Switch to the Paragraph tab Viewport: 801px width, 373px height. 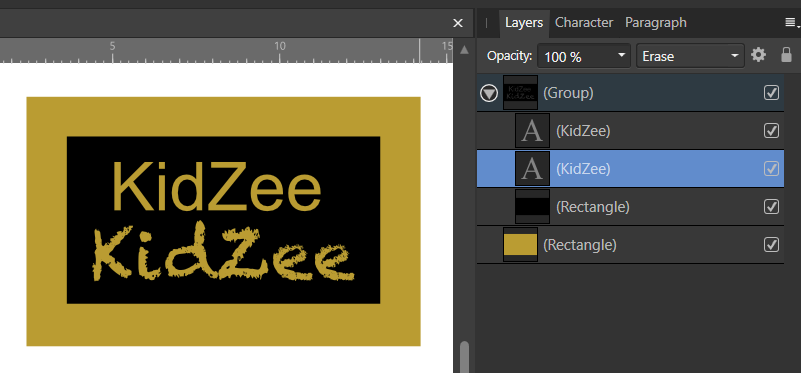(656, 23)
